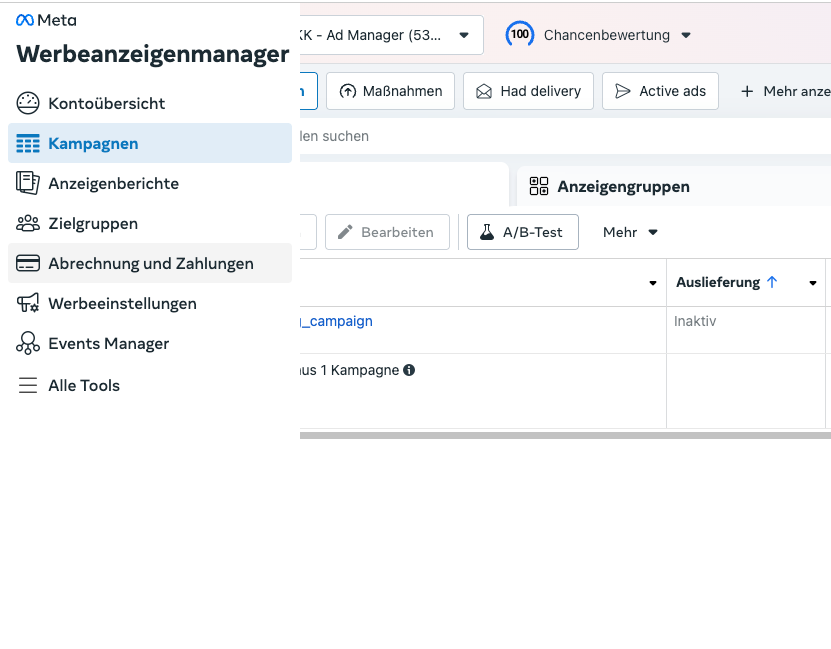Apply the Had delivery filter
The width and height of the screenshot is (831, 649).
coord(528,91)
